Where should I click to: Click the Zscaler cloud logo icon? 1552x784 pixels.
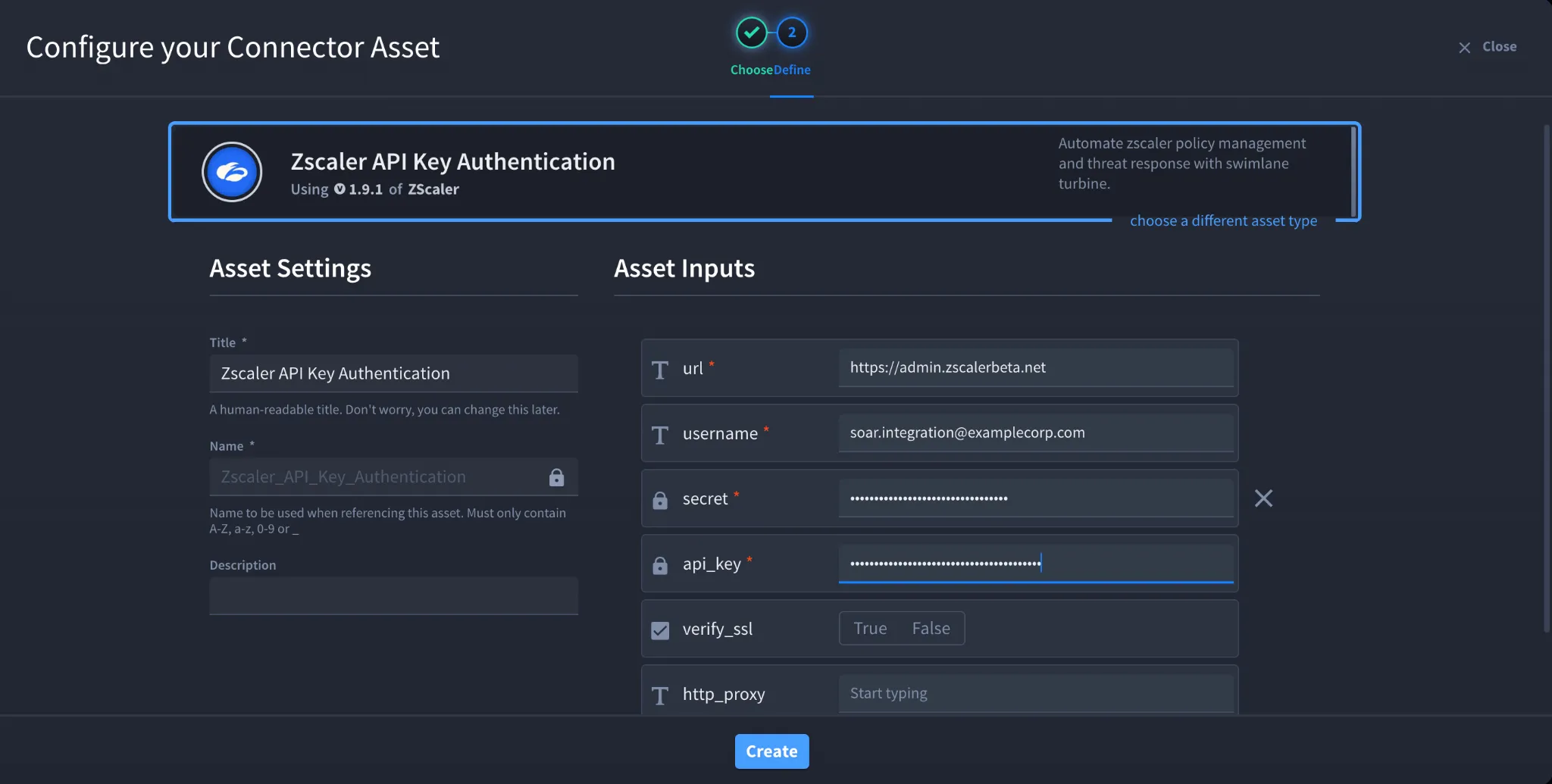[232, 172]
